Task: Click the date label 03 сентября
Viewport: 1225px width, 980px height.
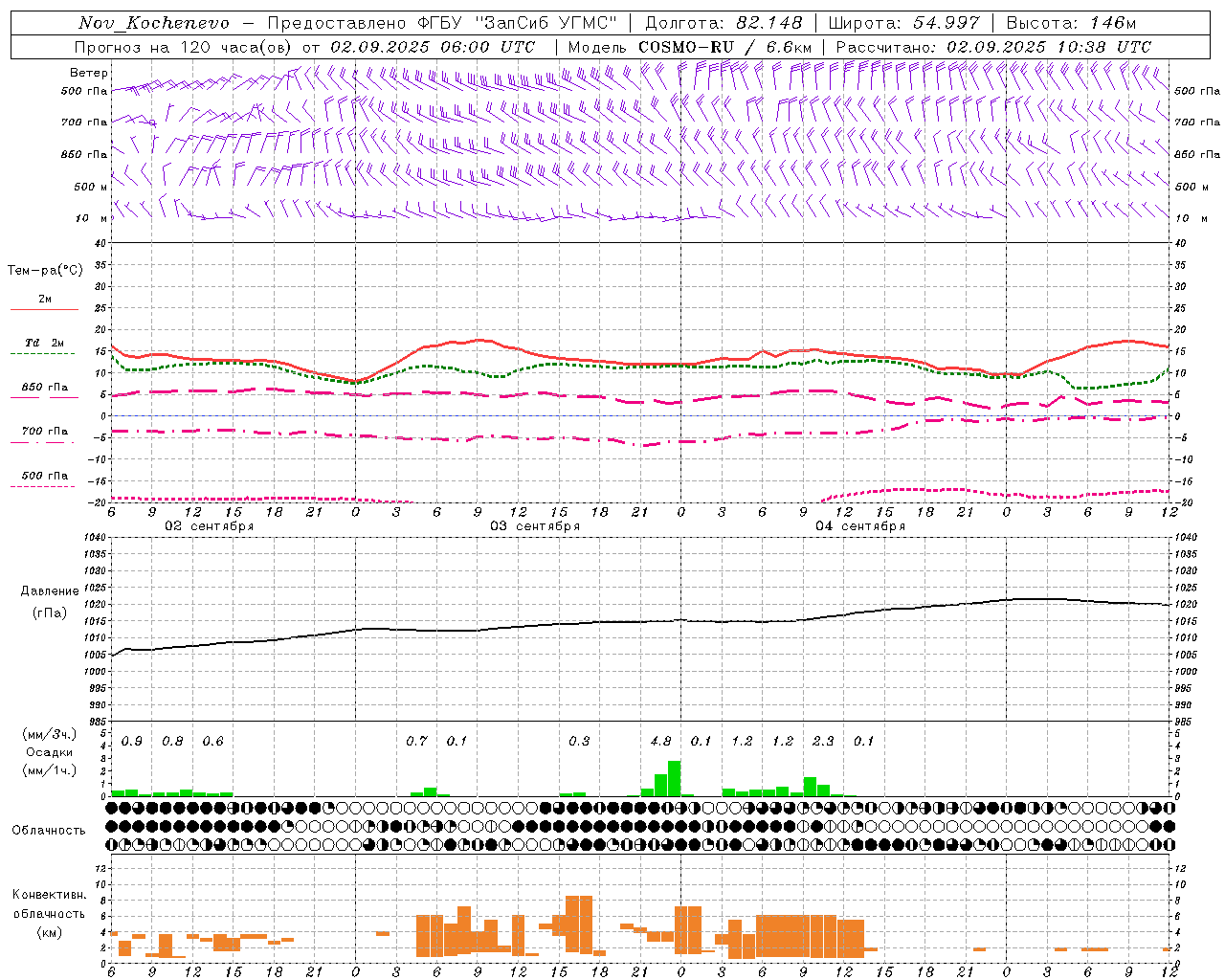Action: point(535,526)
